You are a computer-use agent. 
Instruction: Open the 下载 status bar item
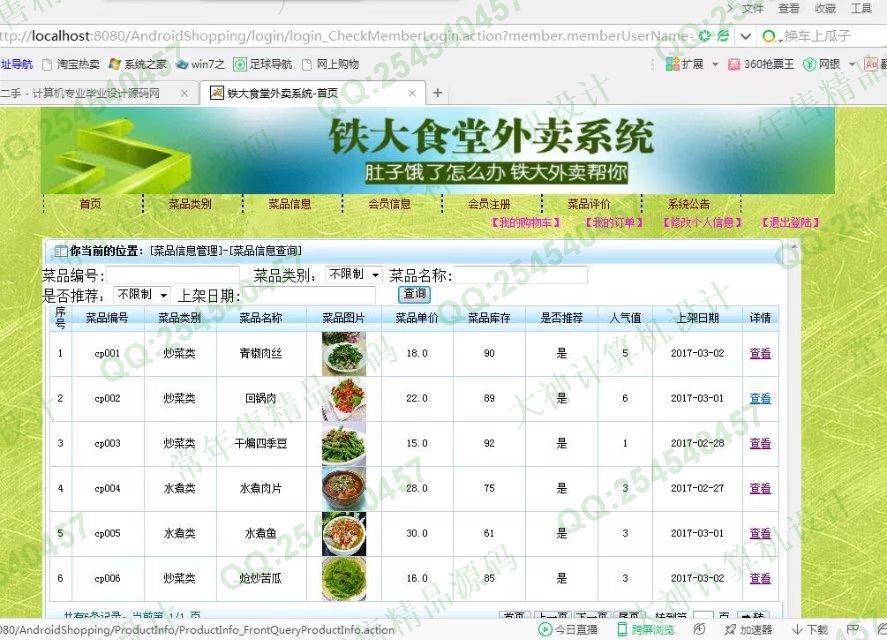click(810, 629)
